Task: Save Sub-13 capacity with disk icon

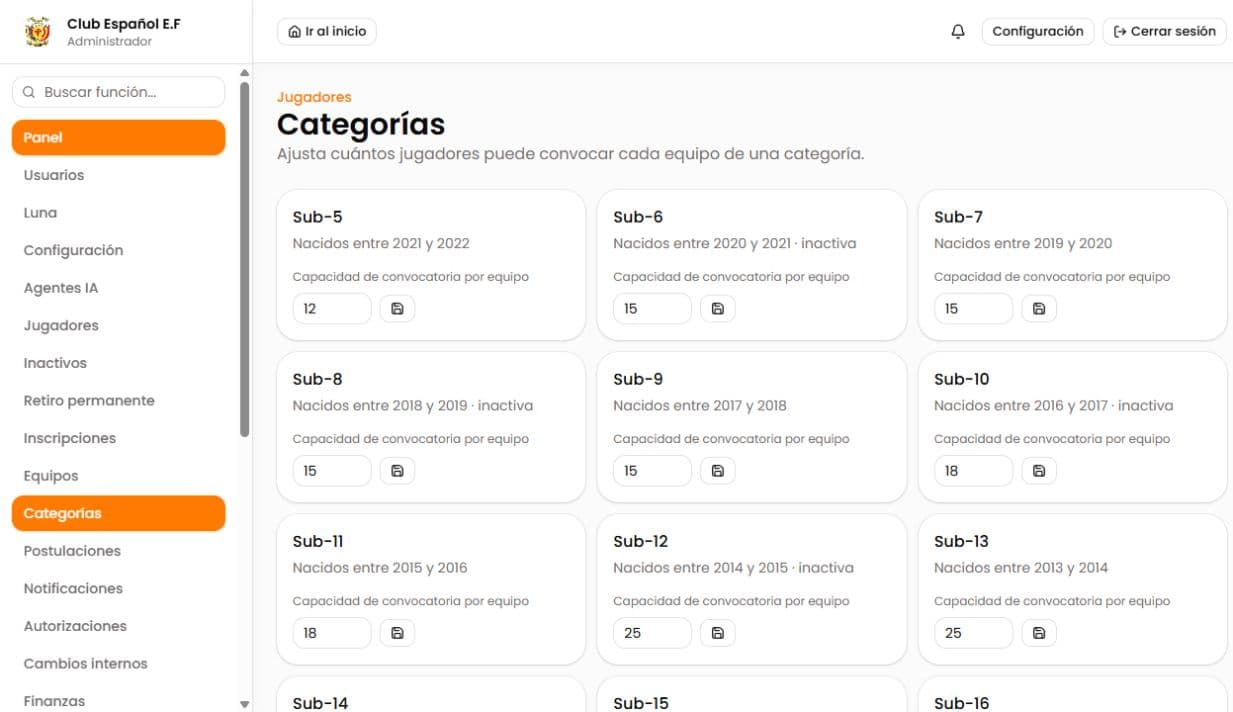Action: [1039, 633]
